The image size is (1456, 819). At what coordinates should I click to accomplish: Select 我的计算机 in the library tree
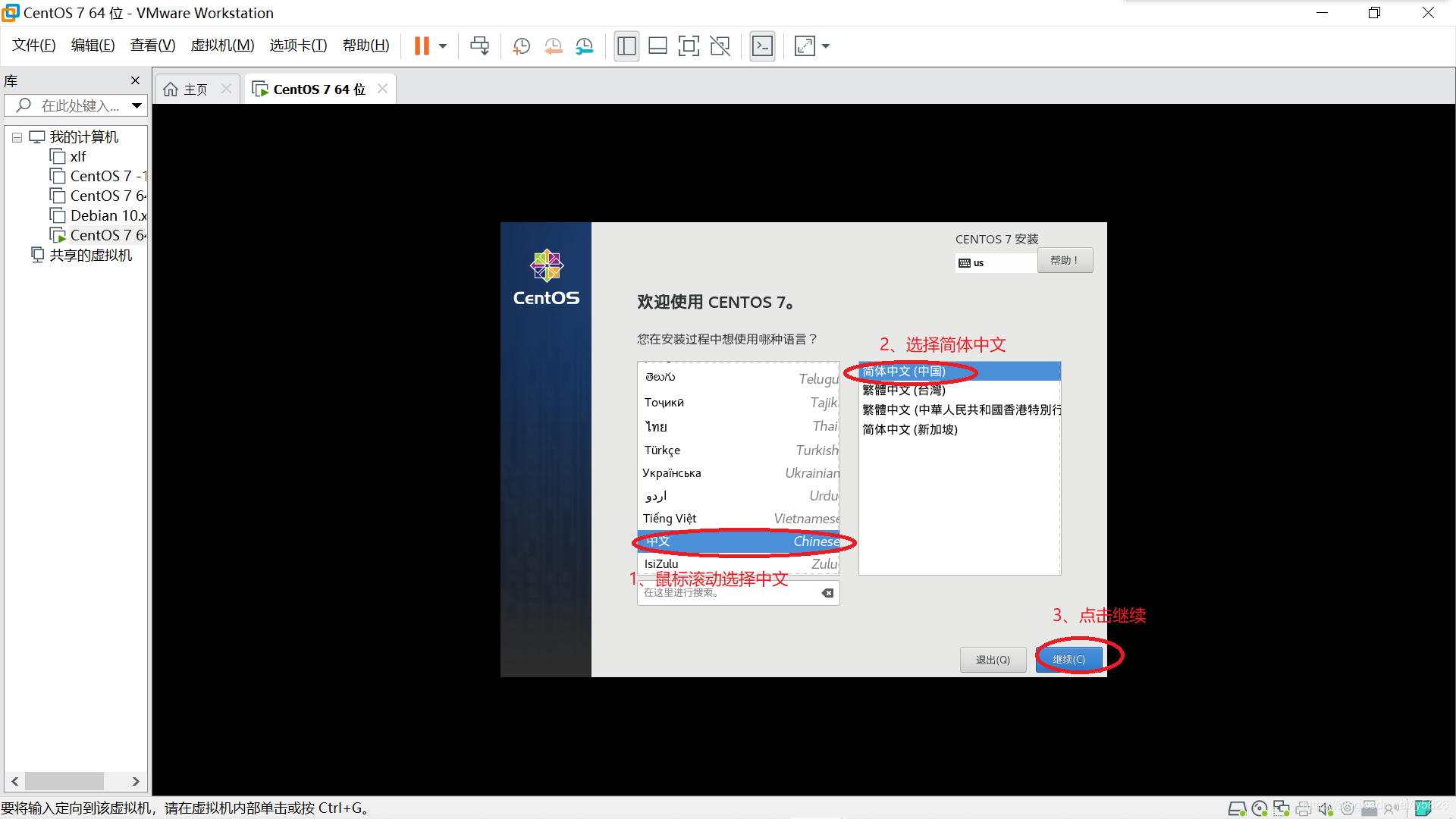[83, 137]
